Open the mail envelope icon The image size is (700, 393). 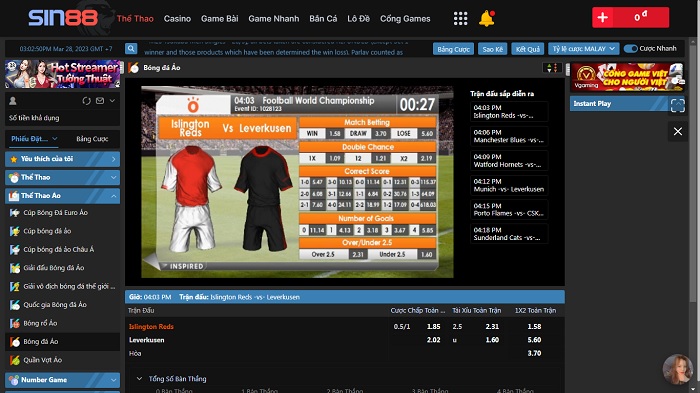[x=100, y=101]
